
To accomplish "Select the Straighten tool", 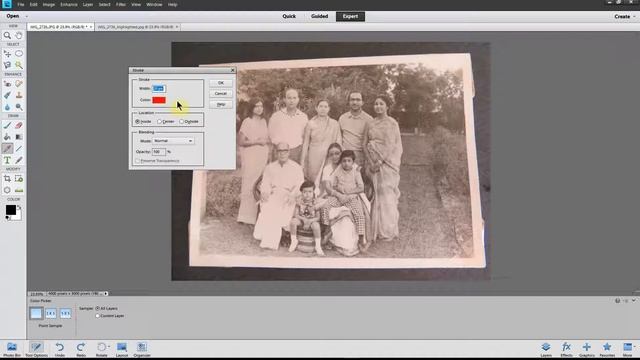I will pyautogui.click(x=19, y=190).
